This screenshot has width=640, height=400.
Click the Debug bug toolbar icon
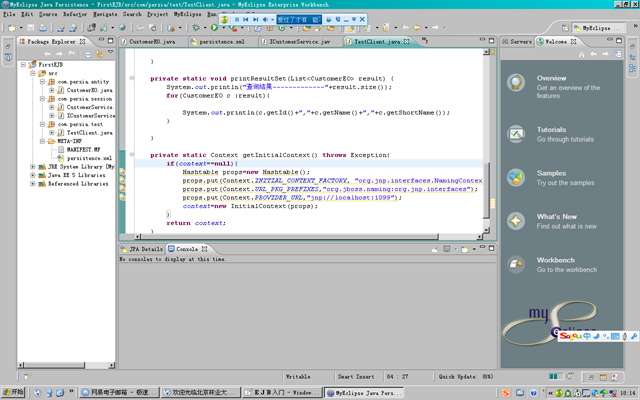click(x=196, y=27)
